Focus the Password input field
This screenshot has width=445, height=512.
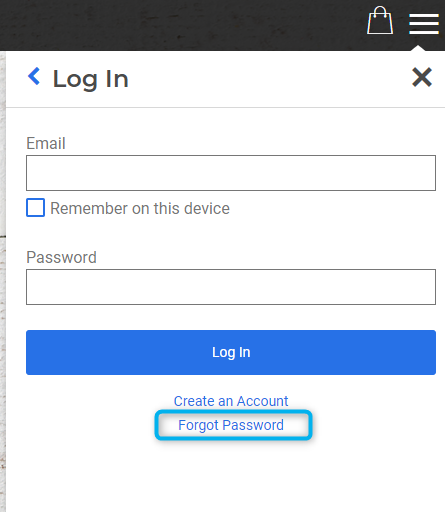231,287
